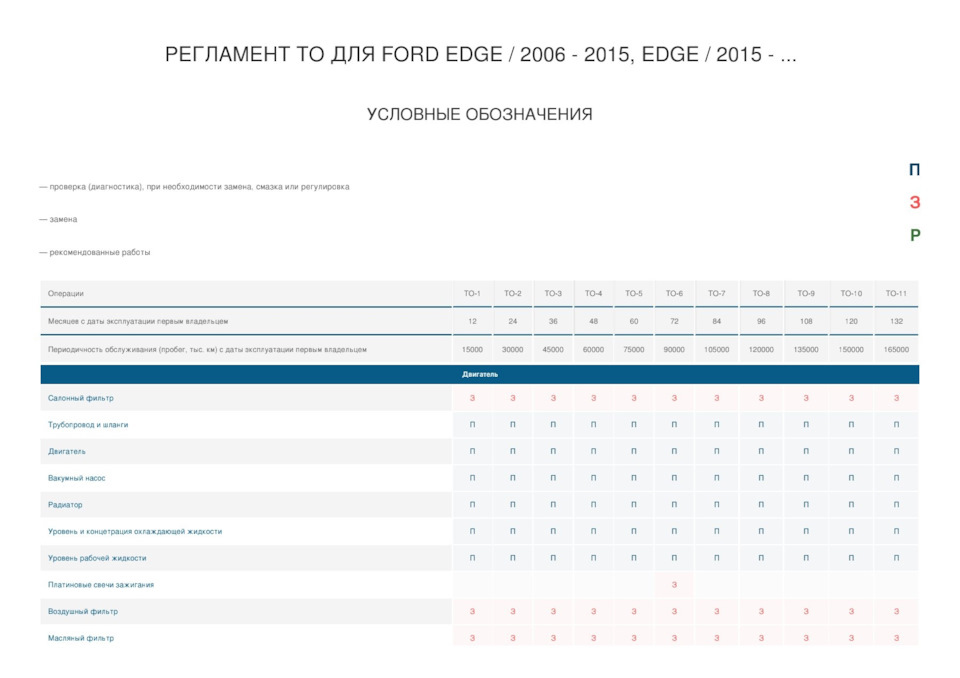Click Вакумный насос П under ТО-8
960x678 pixels.
[761, 478]
